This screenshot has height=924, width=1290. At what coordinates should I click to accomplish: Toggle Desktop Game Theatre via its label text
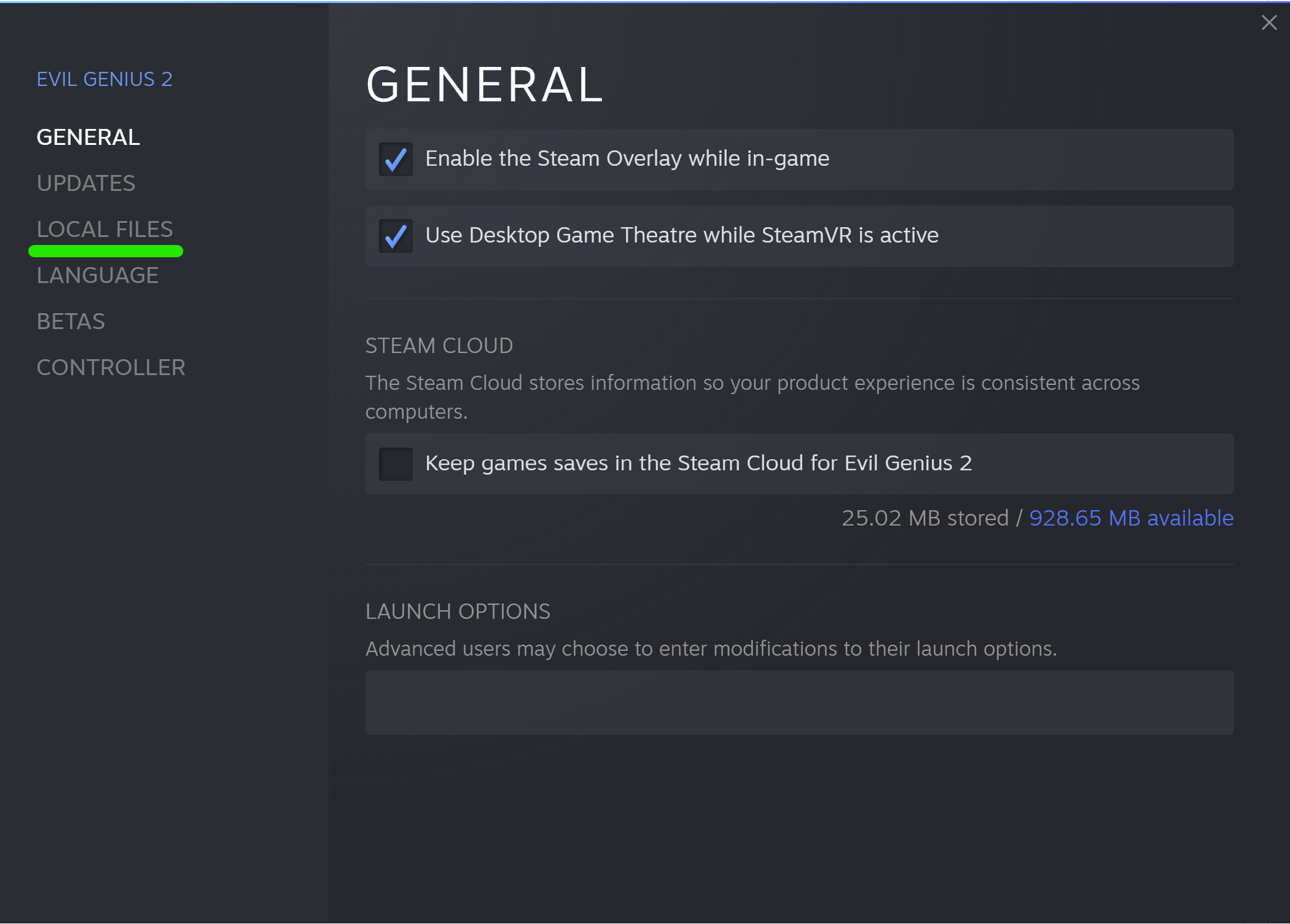(682, 235)
